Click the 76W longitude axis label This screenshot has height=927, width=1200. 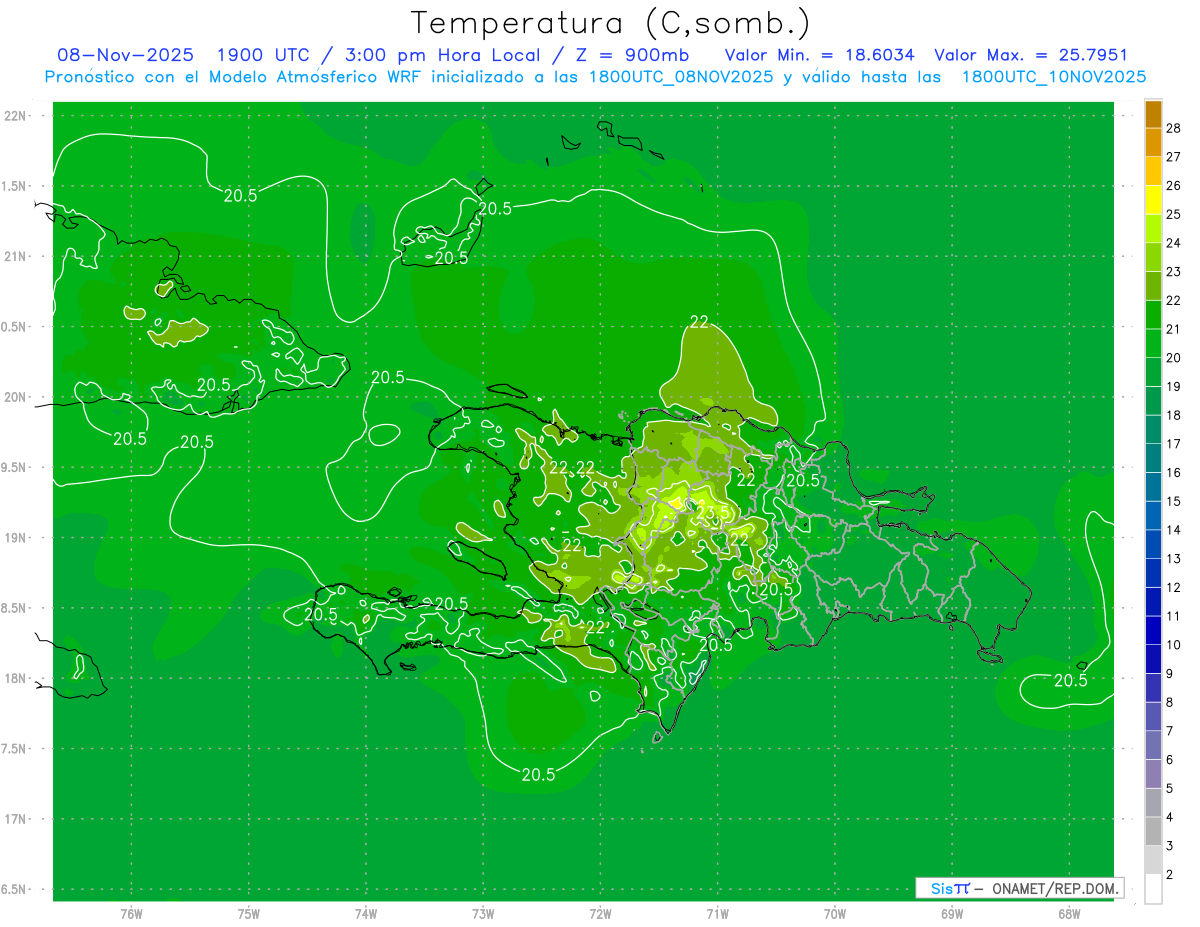click(x=131, y=913)
